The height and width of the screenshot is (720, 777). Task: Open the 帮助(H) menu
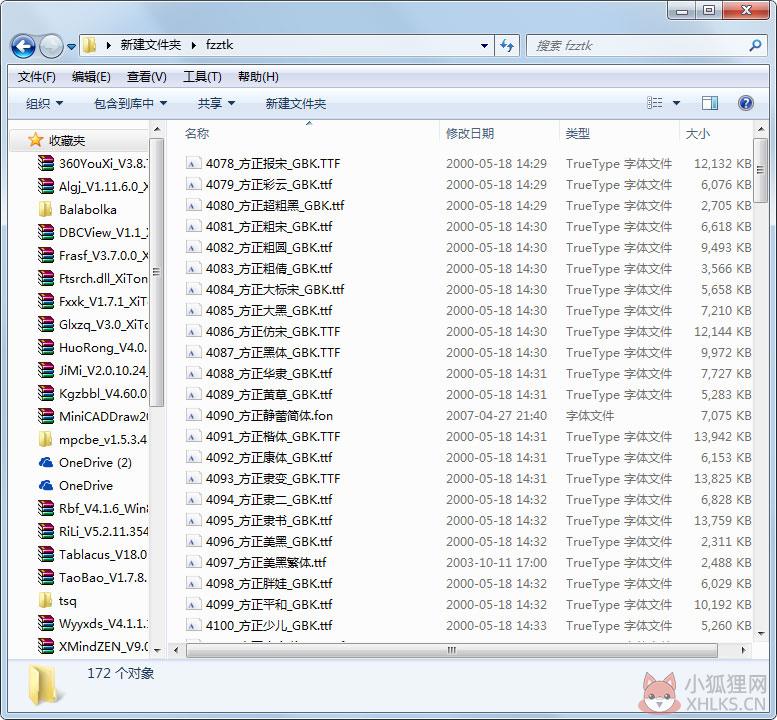(x=258, y=77)
